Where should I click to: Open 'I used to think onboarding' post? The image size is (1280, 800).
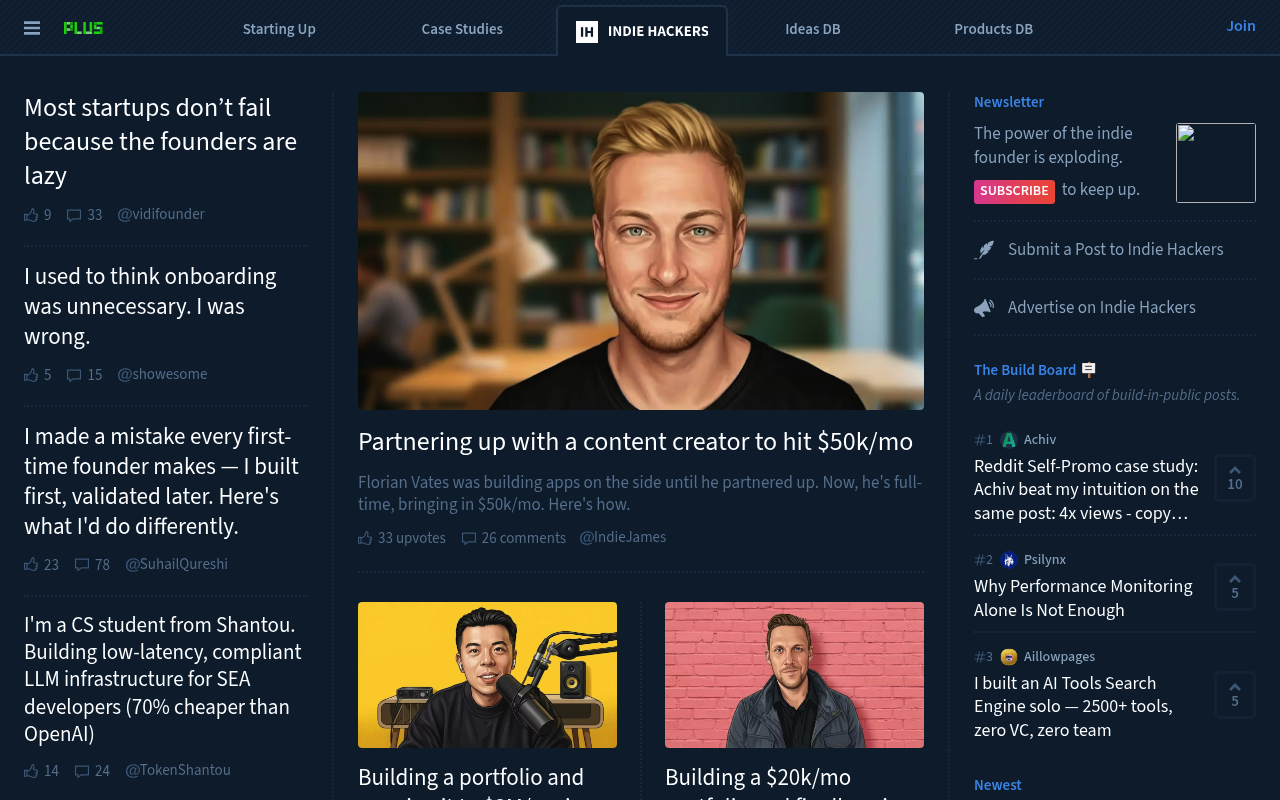[x=150, y=307]
